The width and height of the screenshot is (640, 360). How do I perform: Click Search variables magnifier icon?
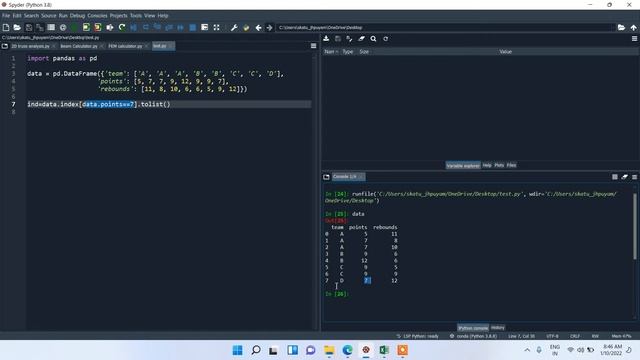[373, 39]
